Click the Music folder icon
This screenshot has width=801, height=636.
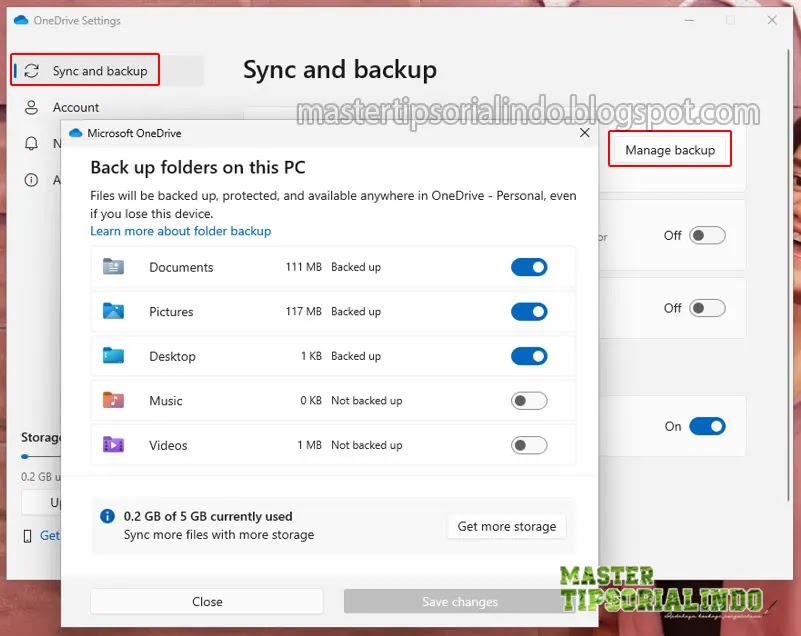coord(113,399)
